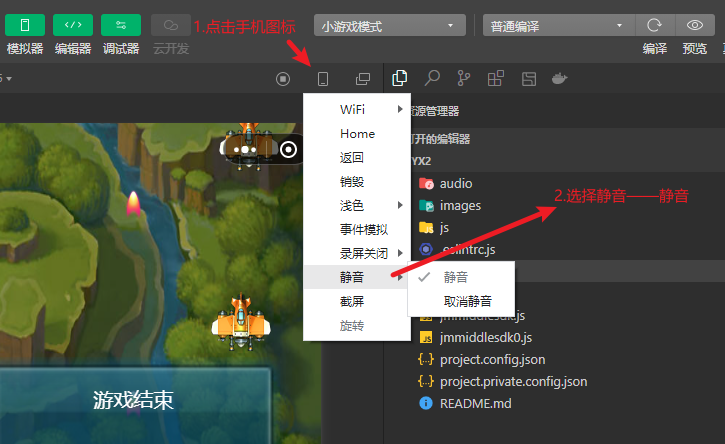Viewport: 725px width, 444px height.
Task: Open the search magnifier icon
Action: (x=432, y=78)
